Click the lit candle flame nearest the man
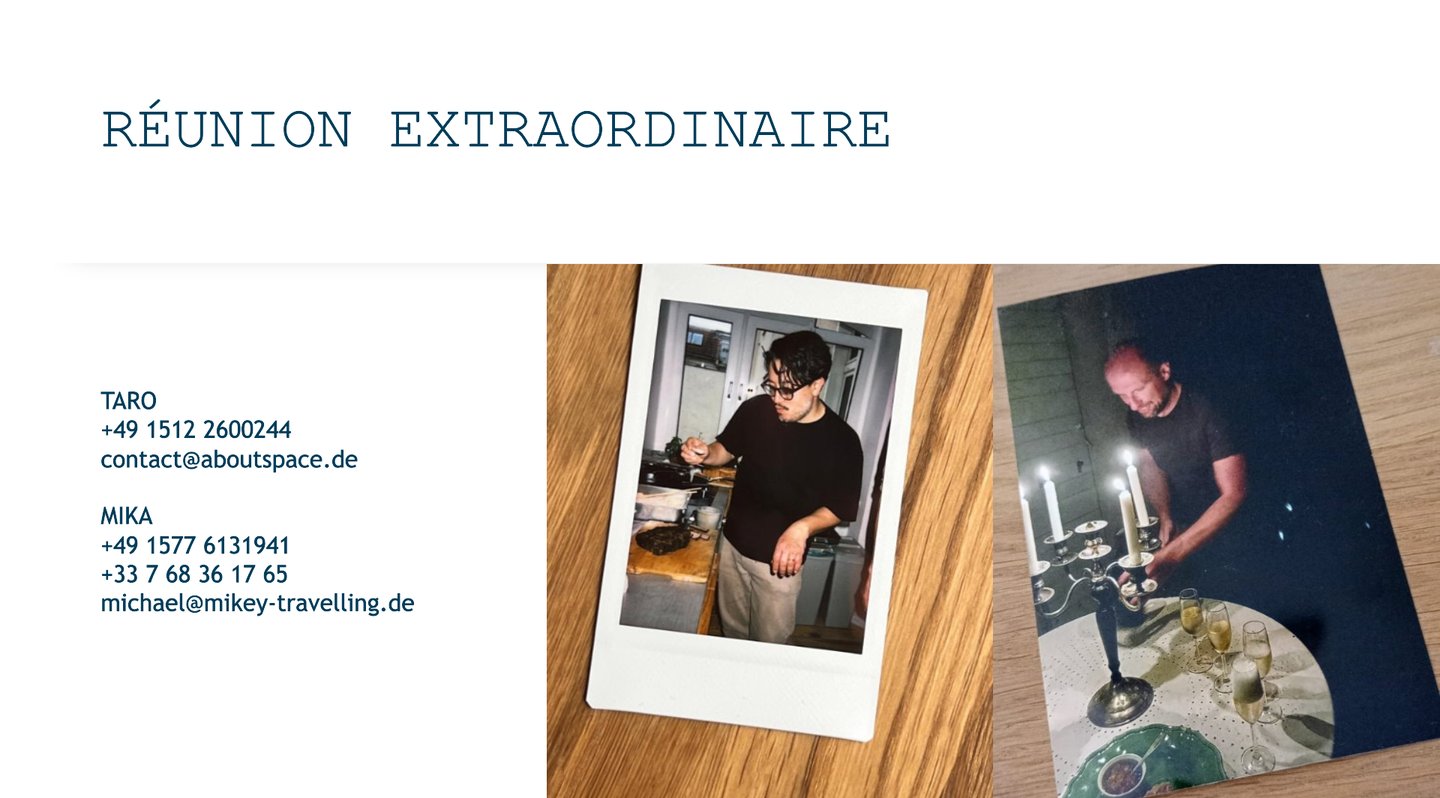 click(1126, 458)
